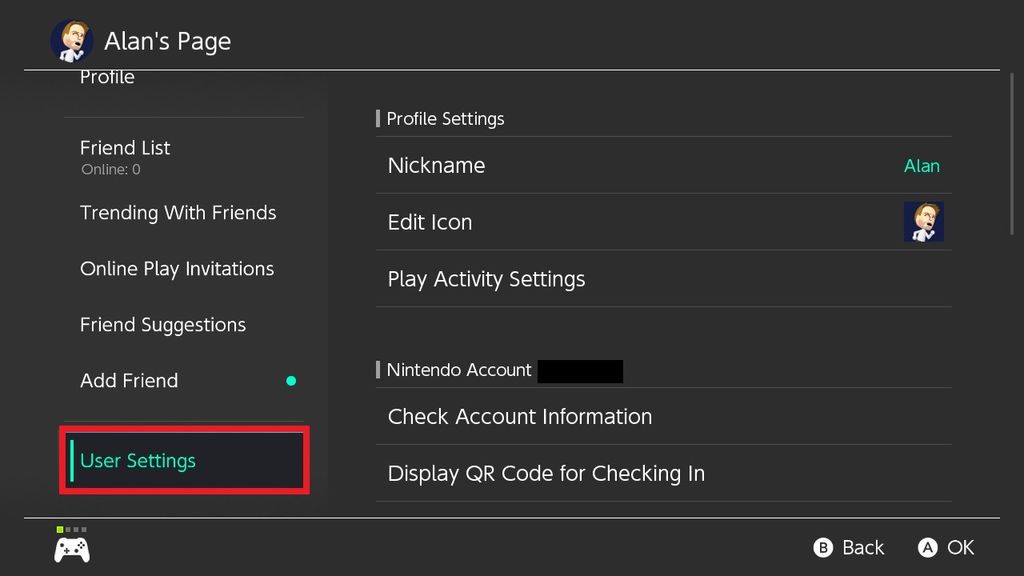This screenshot has height=576, width=1024.
Task: Open Play Activity Settings
Action: click(x=486, y=279)
